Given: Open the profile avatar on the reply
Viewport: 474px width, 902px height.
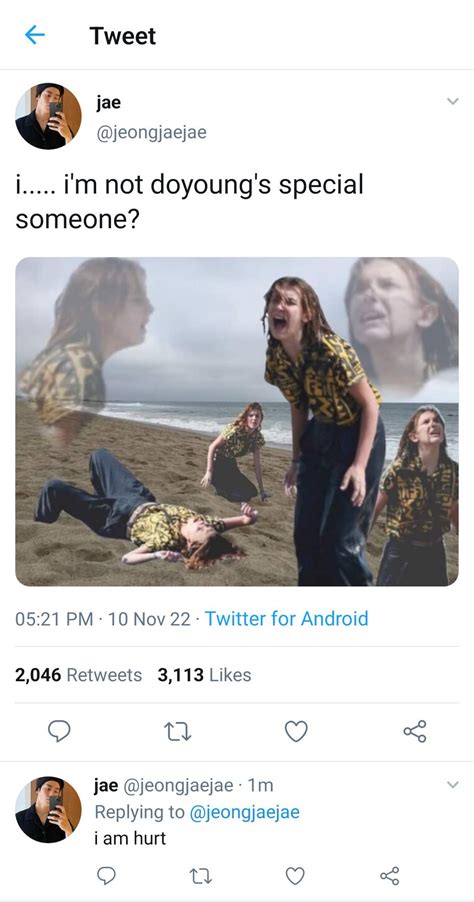Looking at the screenshot, I should click(x=48, y=809).
